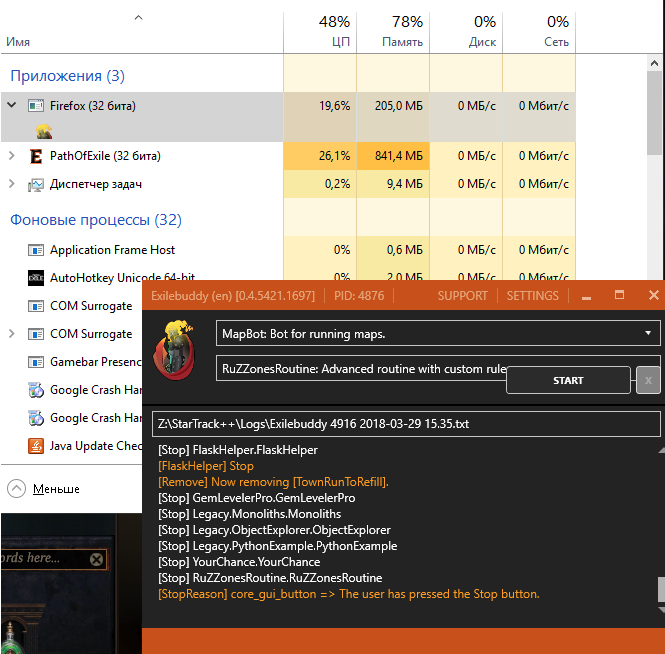Viewport: 665px width, 654px height.
Task: Click the Firefox child window icon under Firefox
Action: click(44, 132)
